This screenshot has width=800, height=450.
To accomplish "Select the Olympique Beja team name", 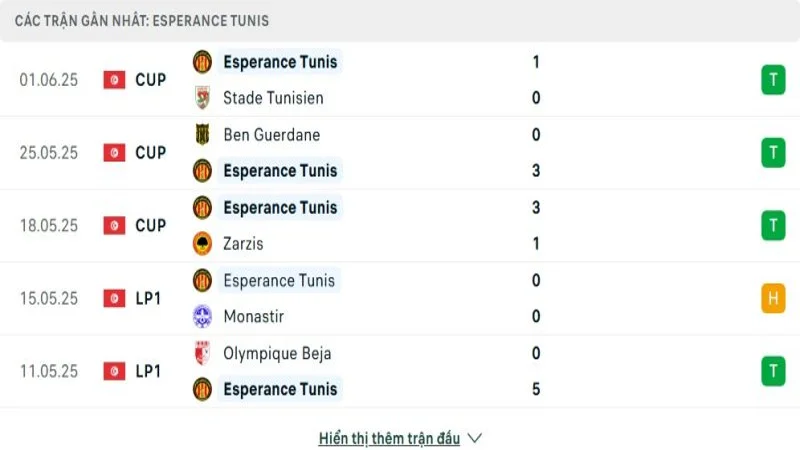I will (277, 353).
